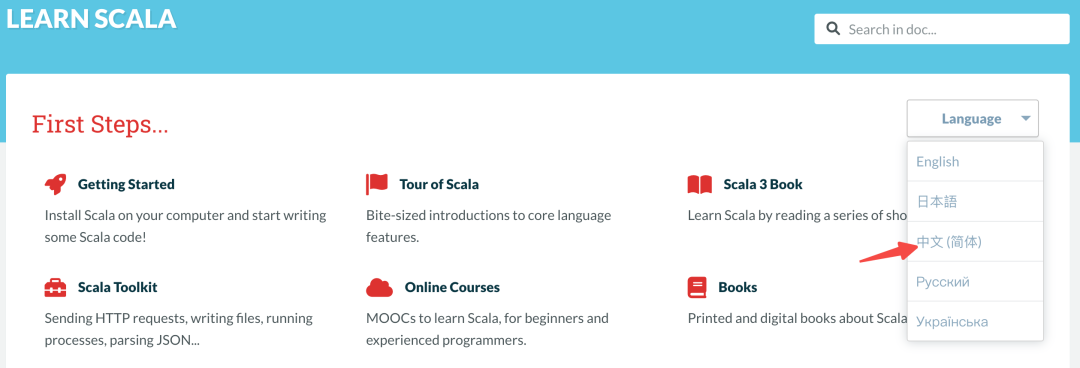Open the Language selector button
Image resolution: width=1080 pixels, height=368 pixels.
[973, 119]
